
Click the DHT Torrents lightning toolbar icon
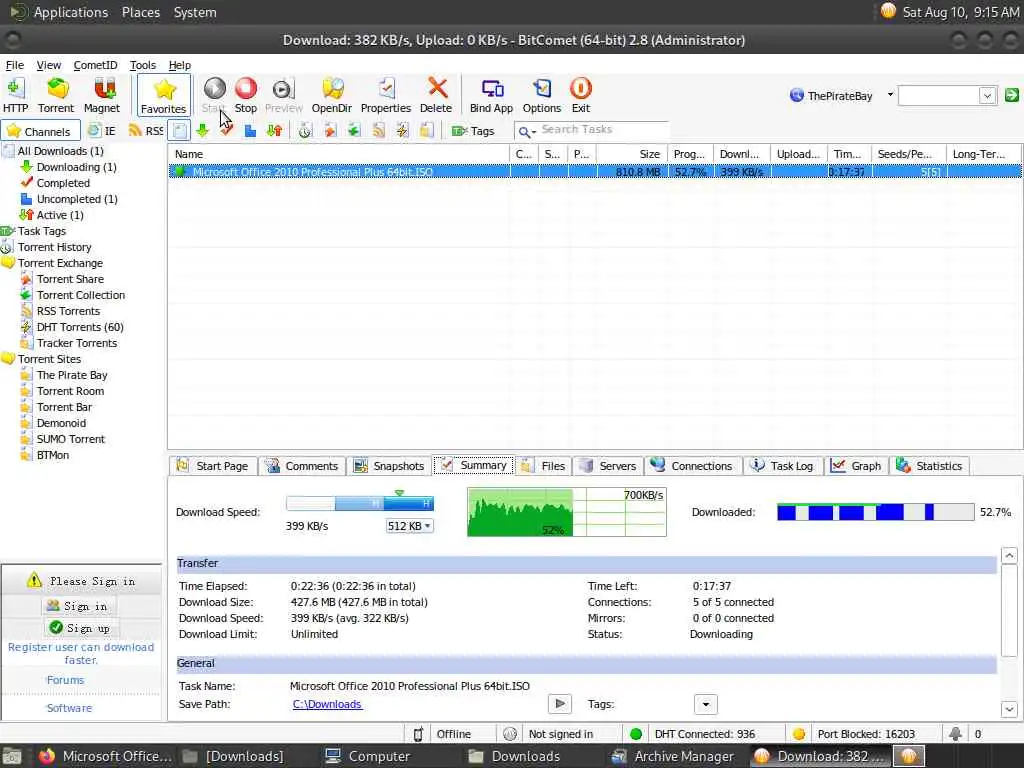tap(402, 131)
